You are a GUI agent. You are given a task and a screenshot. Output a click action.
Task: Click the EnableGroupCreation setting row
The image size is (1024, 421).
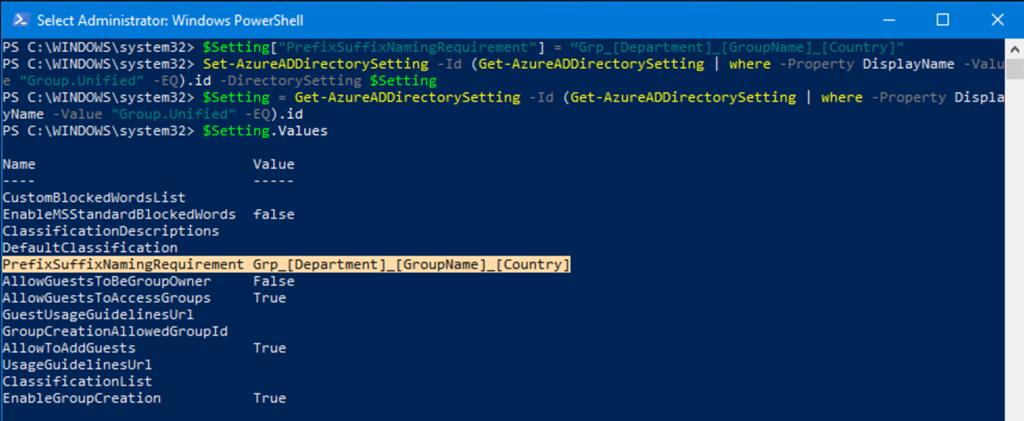click(82, 398)
